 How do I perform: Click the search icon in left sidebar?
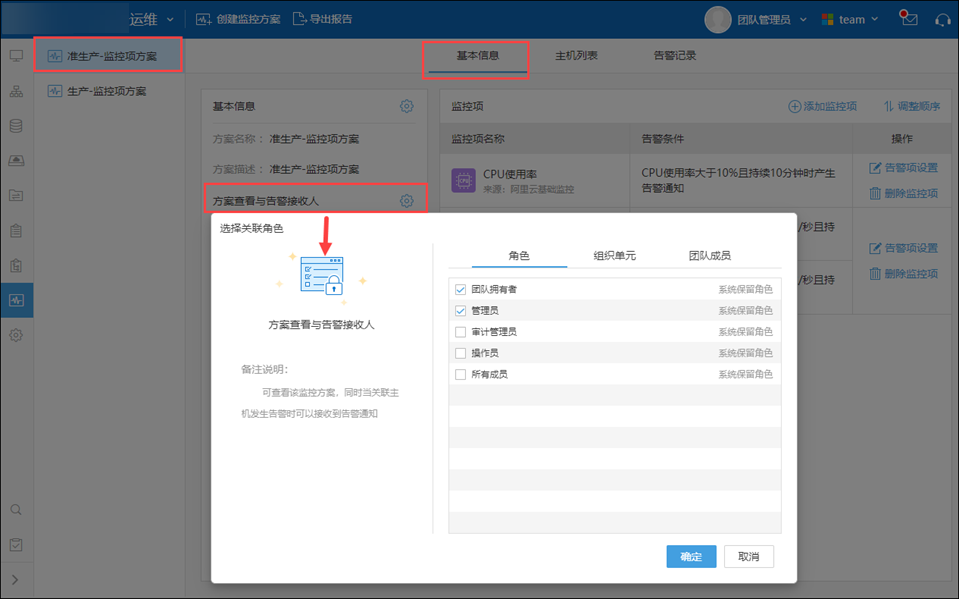click(x=16, y=510)
